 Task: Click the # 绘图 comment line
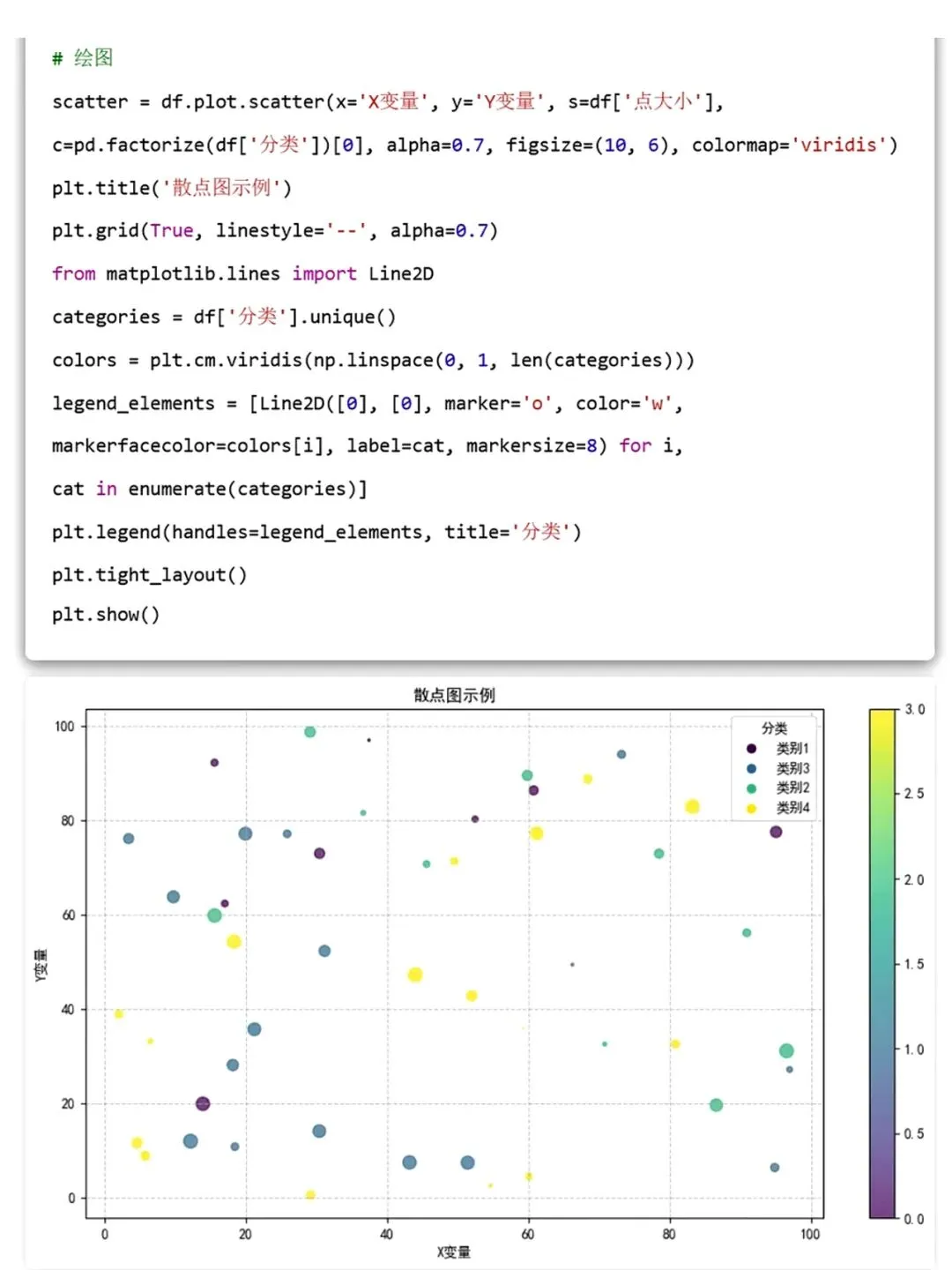point(83,58)
